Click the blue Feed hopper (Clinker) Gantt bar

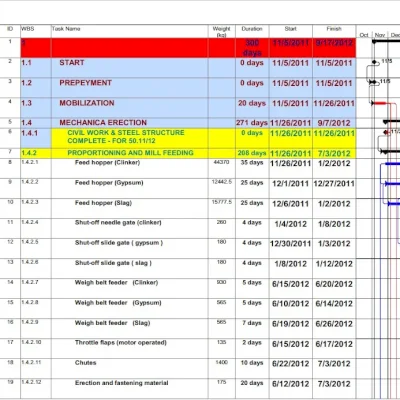point(392,164)
